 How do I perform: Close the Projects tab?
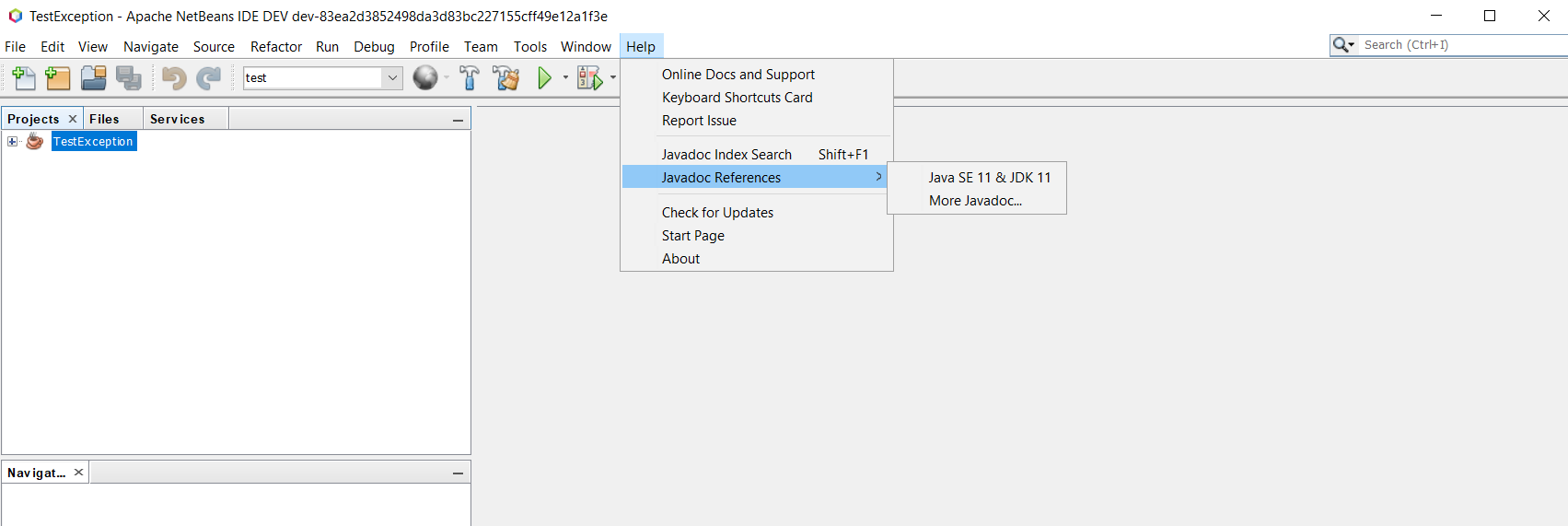[x=73, y=119]
